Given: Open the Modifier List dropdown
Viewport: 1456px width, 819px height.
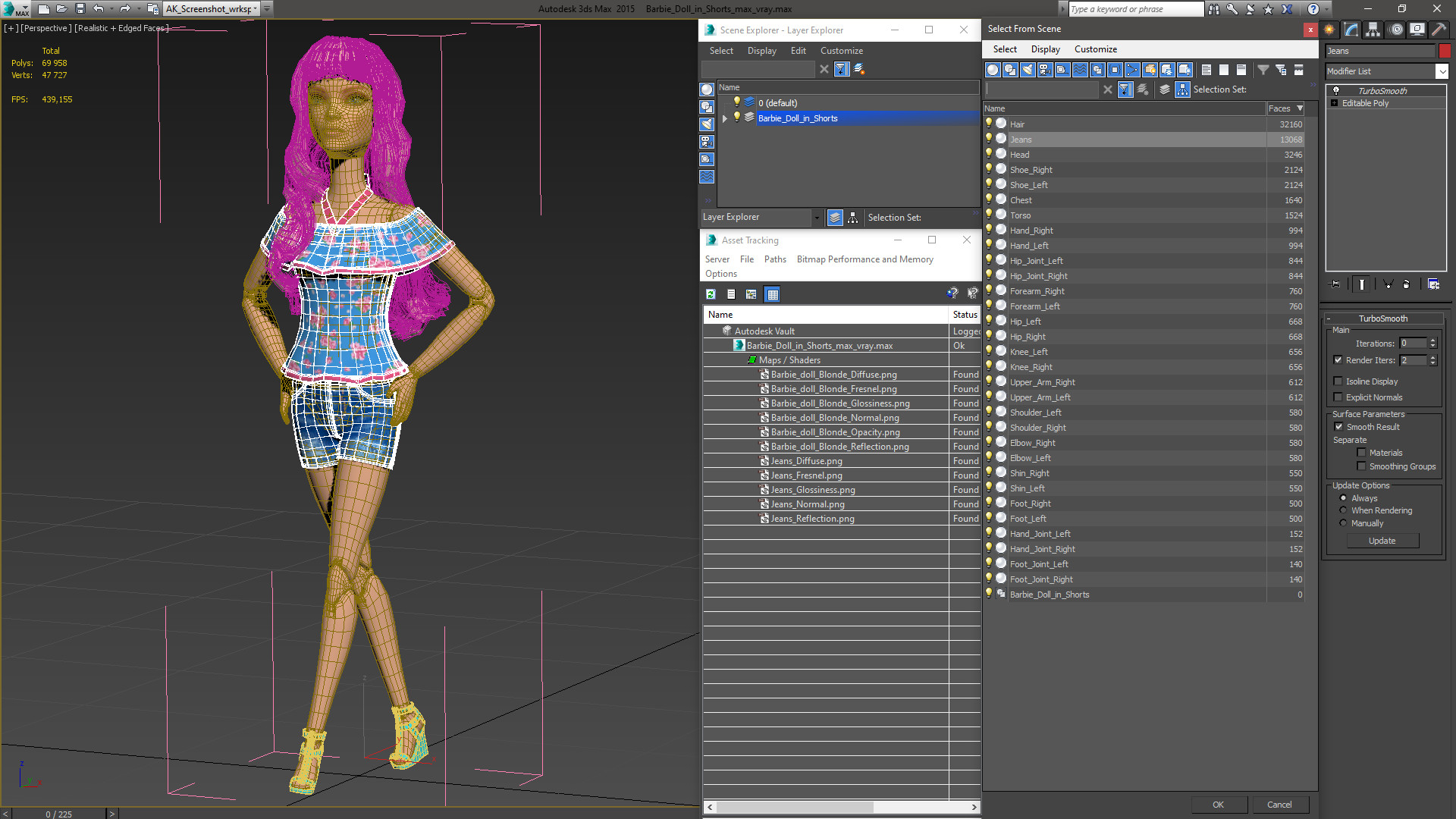Looking at the screenshot, I should click(1442, 71).
